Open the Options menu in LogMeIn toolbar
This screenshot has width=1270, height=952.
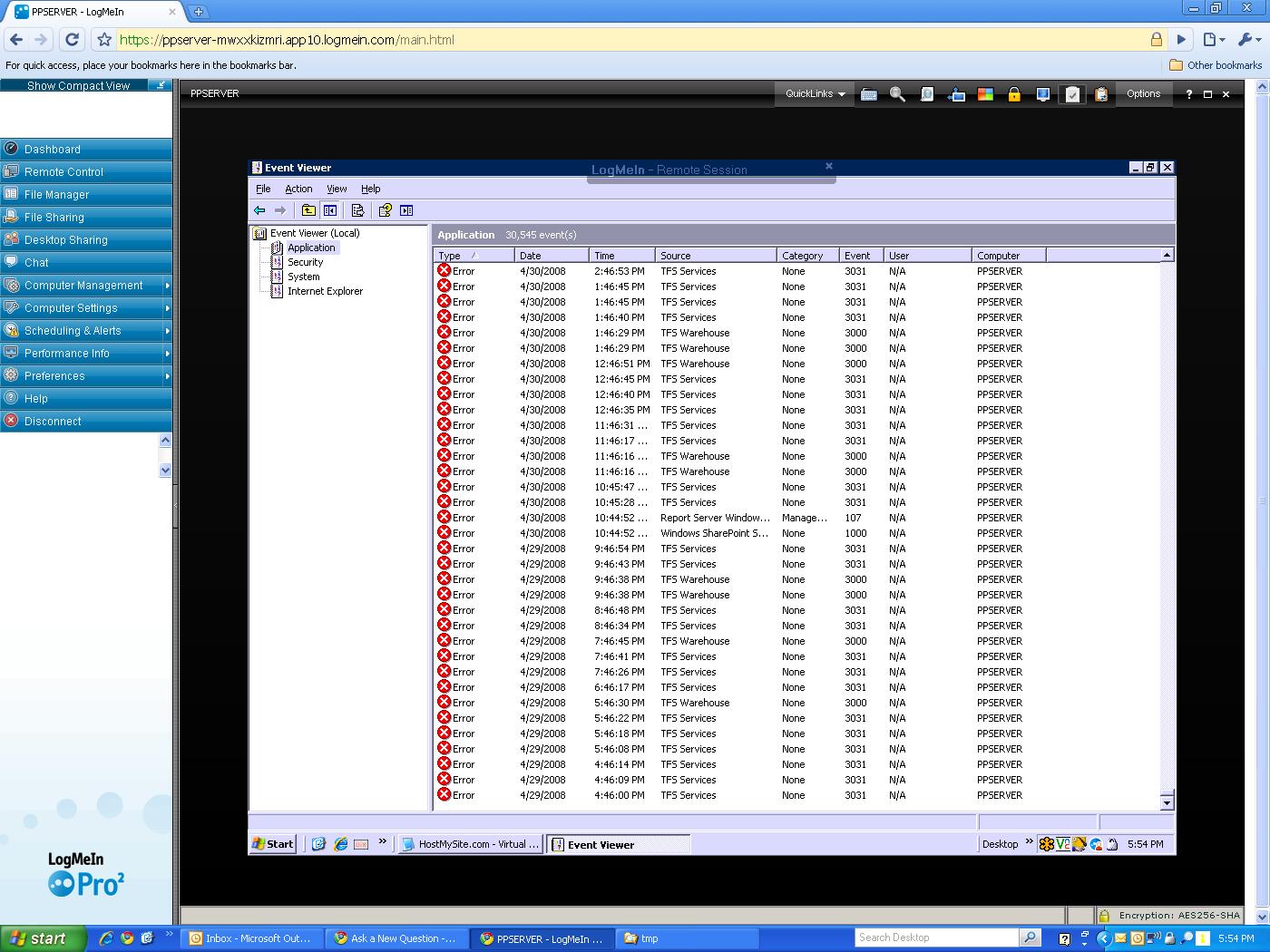pyautogui.click(x=1143, y=93)
